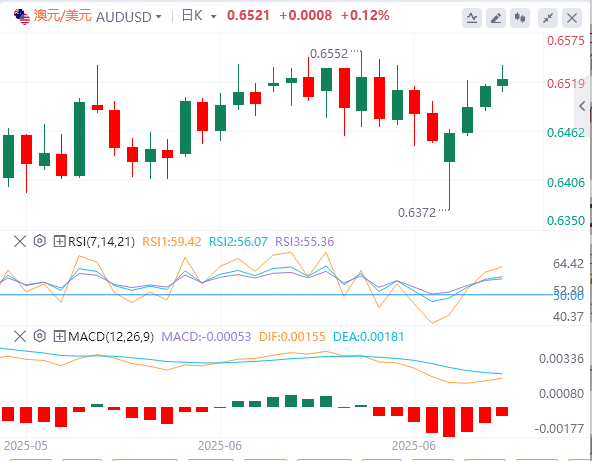Expand the right side panel chevron
Image resolution: width=592 pixels, height=461 pixels.
582,106
